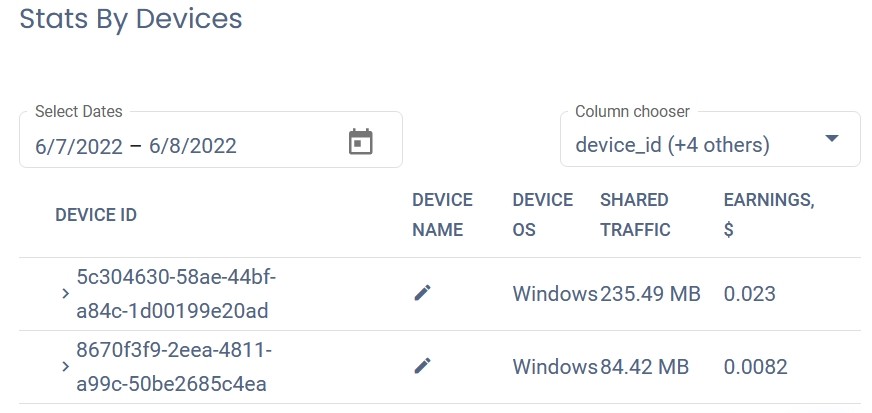Screen dimensions: 872x413
Task: Open the Column chooser dropdown arrow
Action: 832,138
